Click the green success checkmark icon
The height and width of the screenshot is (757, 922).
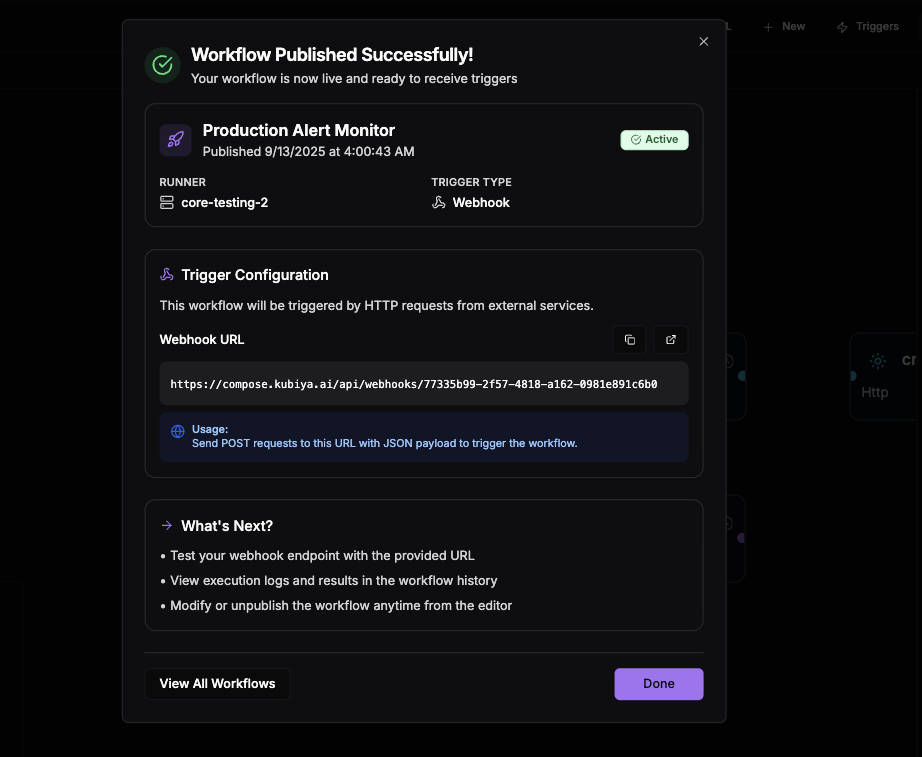[162, 65]
